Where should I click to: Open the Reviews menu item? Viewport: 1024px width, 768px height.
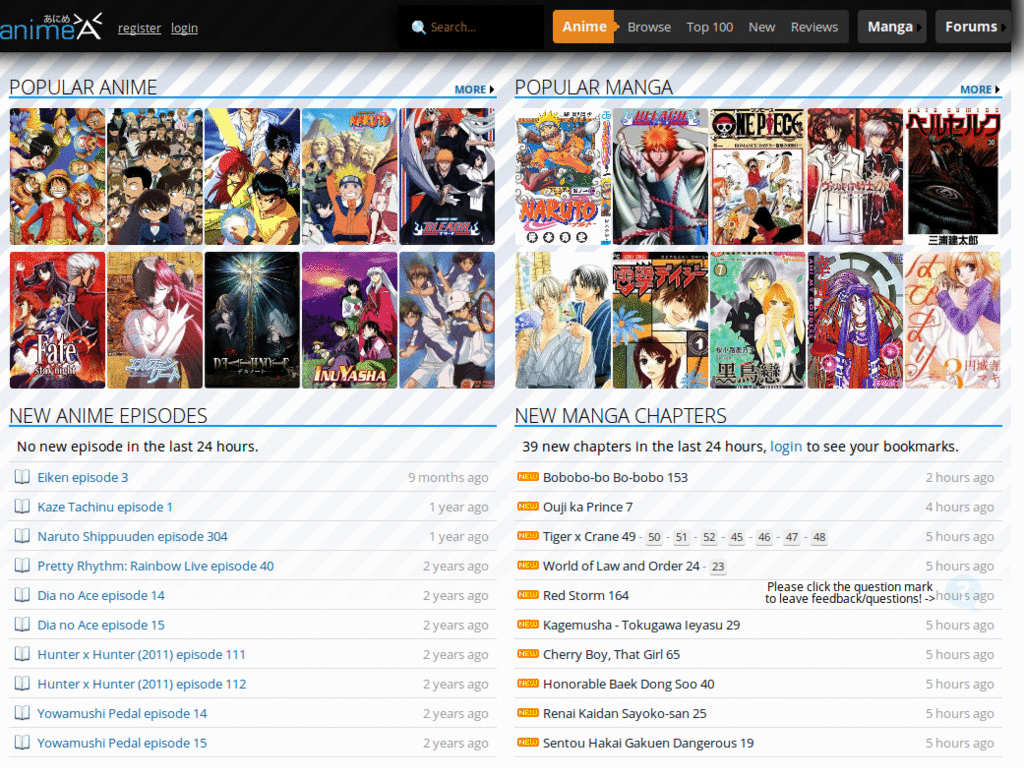[814, 27]
